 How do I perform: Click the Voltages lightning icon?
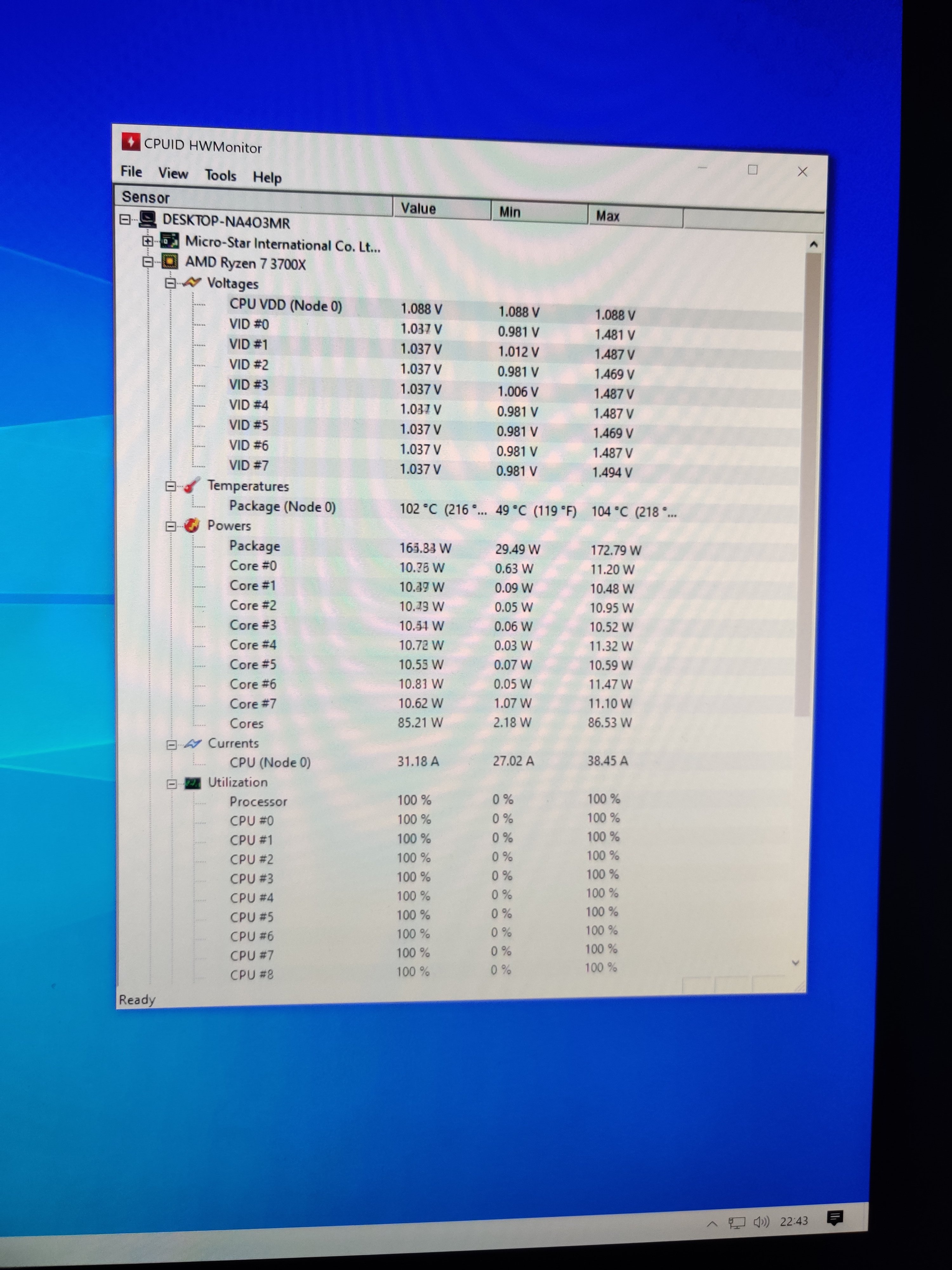click(x=192, y=283)
